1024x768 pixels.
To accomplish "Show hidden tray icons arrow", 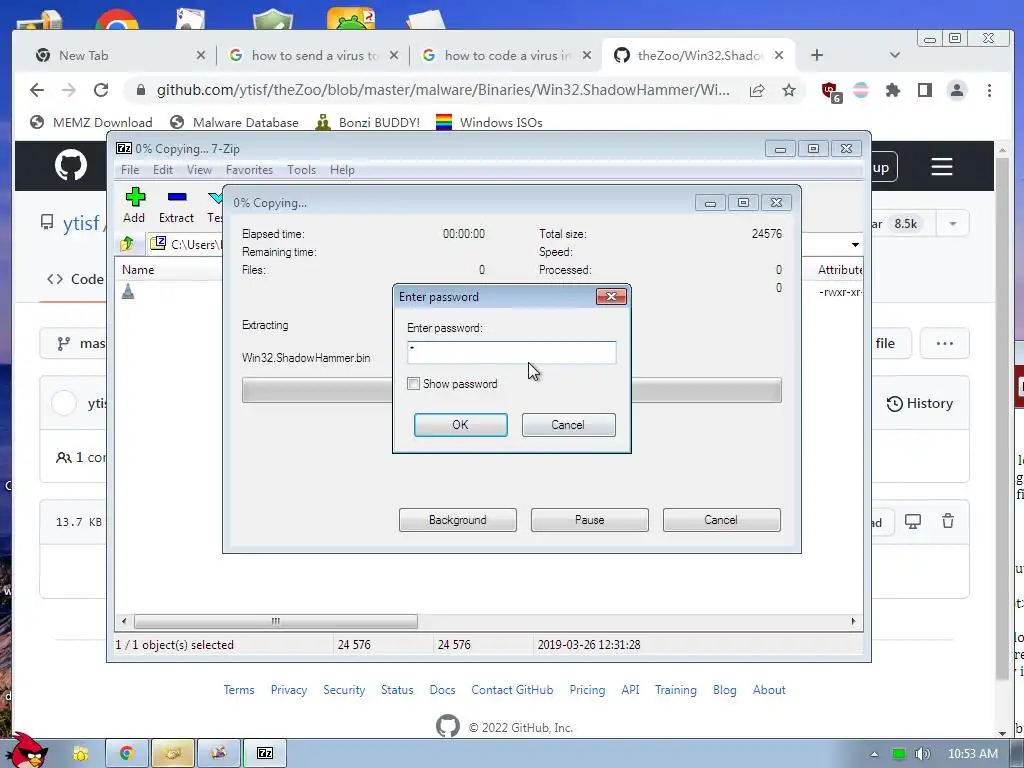I will [x=874, y=754].
